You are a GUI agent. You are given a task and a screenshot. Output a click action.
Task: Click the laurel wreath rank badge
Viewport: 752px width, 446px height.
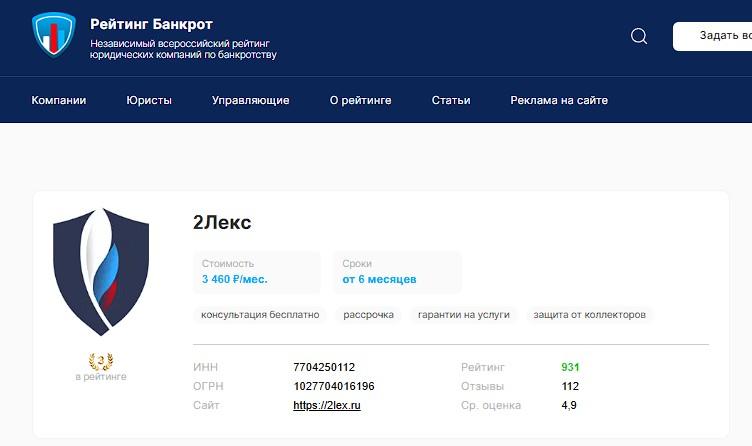(x=101, y=361)
